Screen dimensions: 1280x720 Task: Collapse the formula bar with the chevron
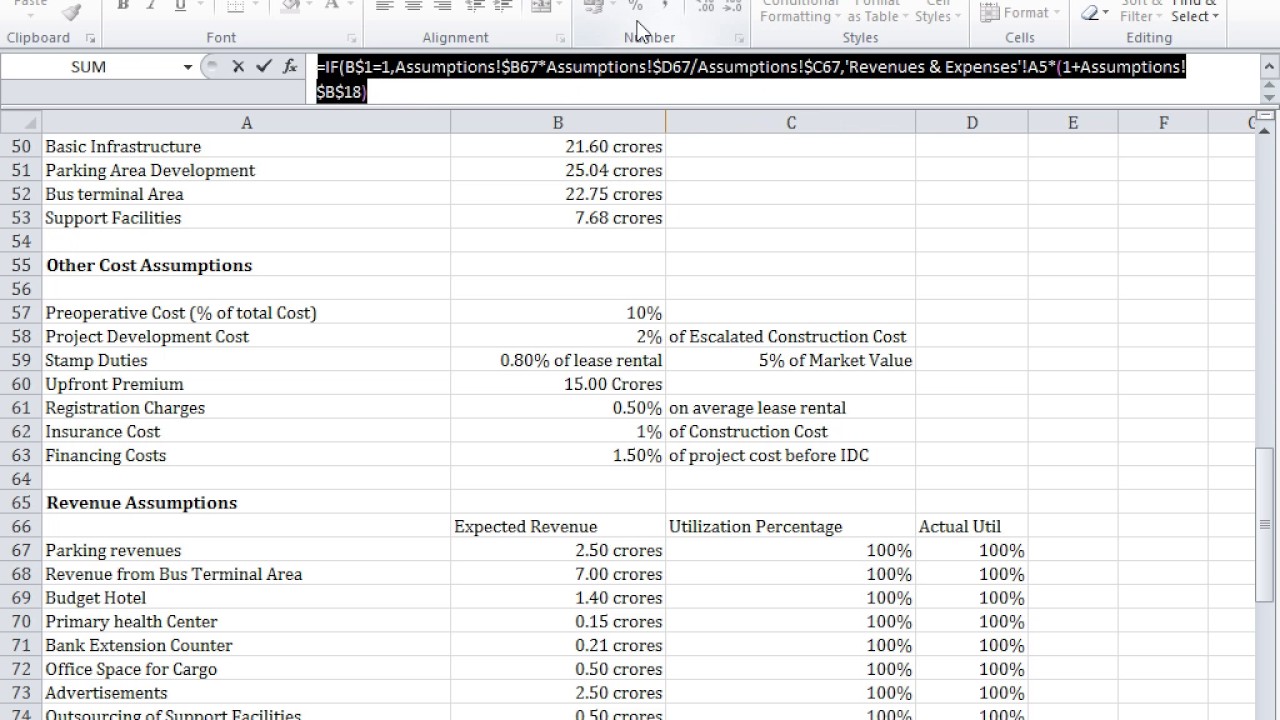tap(1270, 65)
